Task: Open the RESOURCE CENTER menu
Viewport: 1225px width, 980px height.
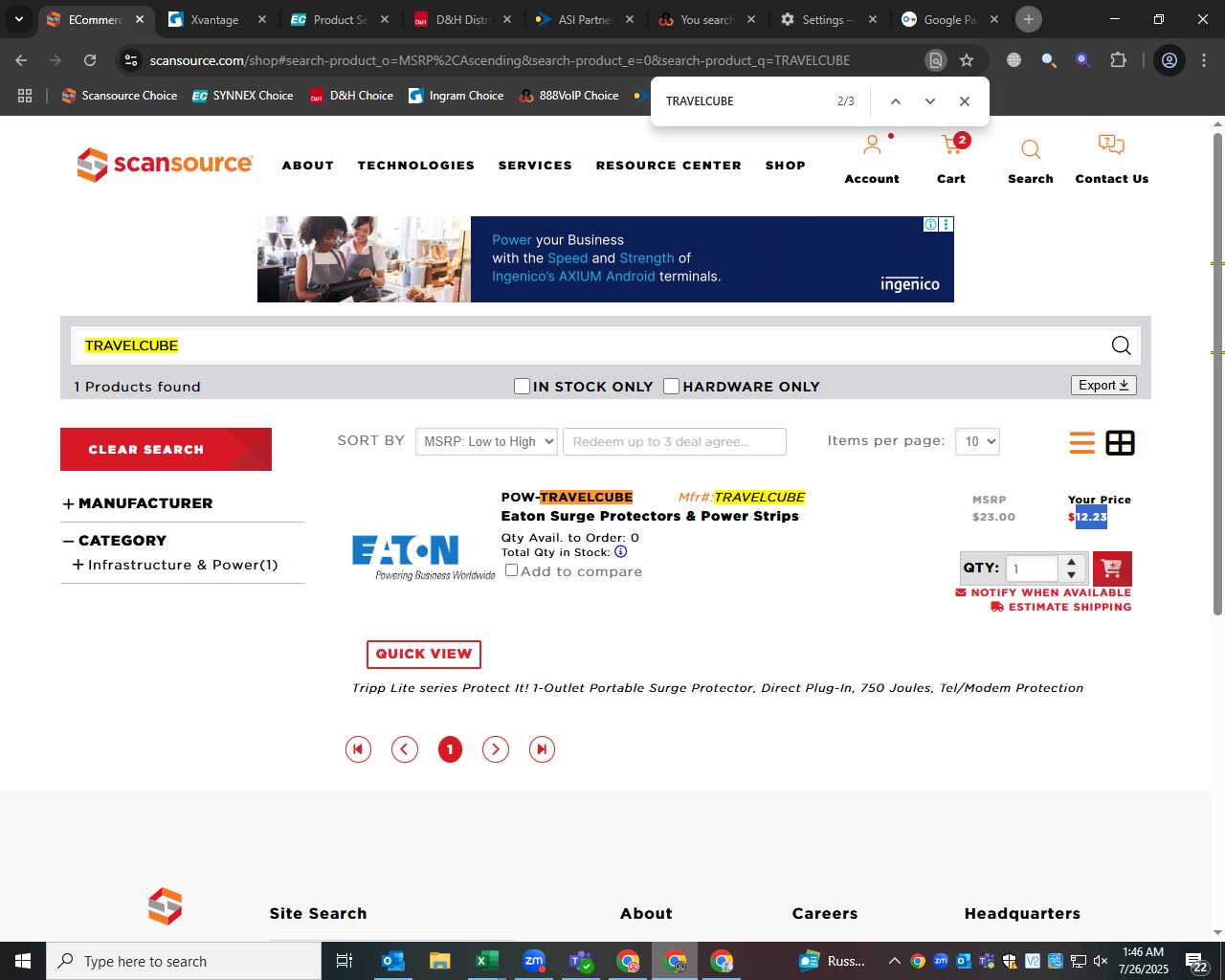Action: pos(669,166)
